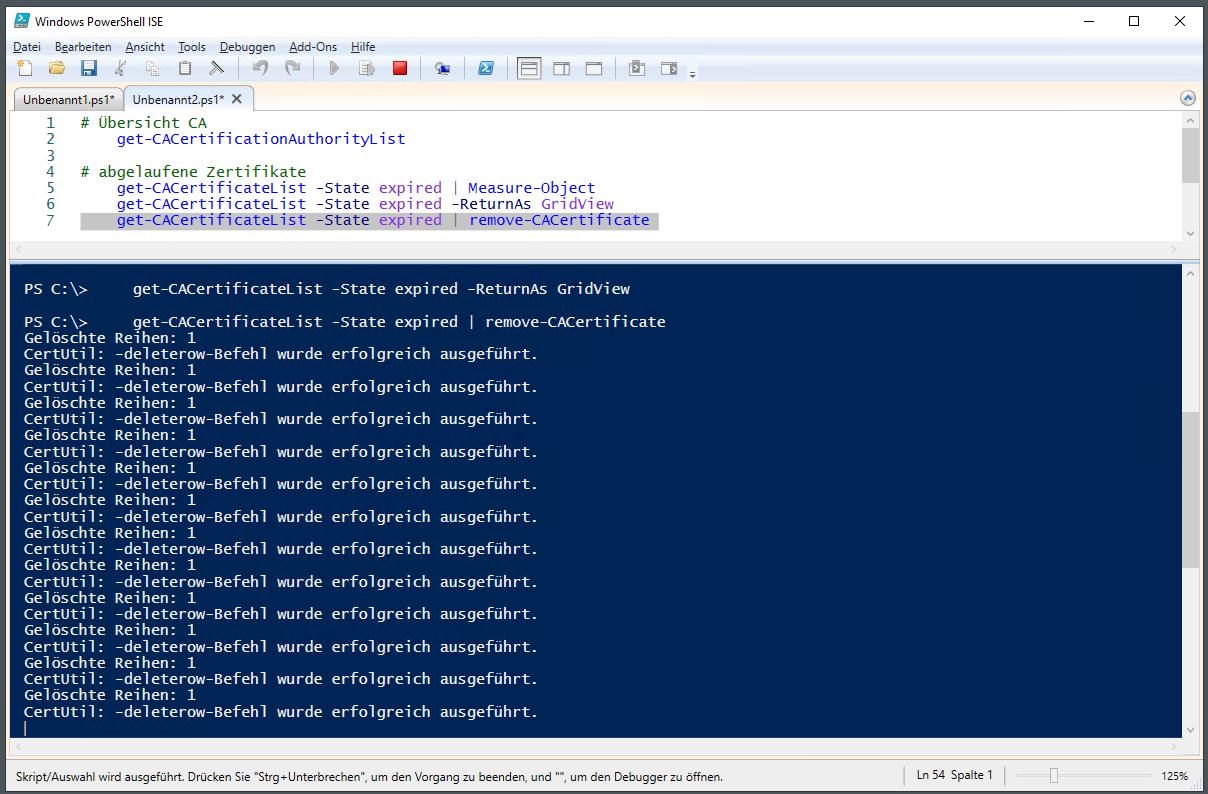The height and width of the screenshot is (794, 1208).
Task: Launch PowerShell.exe using the blue console icon
Action: [x=485, y=68]
